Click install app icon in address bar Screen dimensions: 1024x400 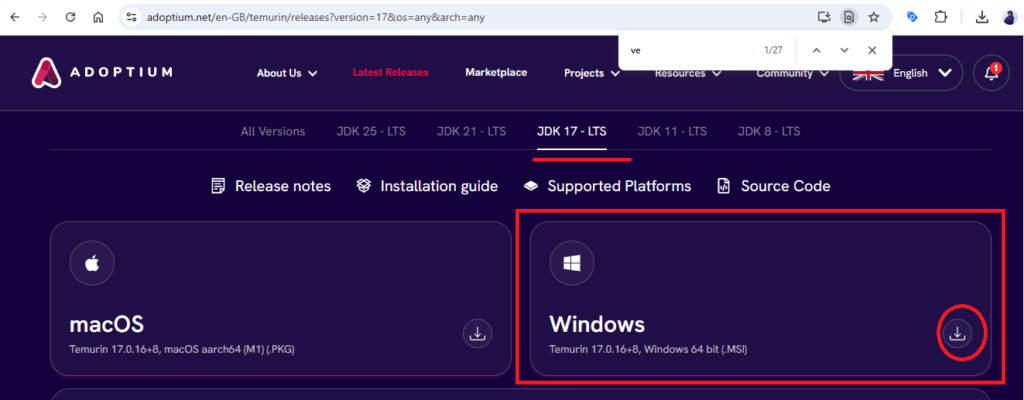tap(824, 17)
